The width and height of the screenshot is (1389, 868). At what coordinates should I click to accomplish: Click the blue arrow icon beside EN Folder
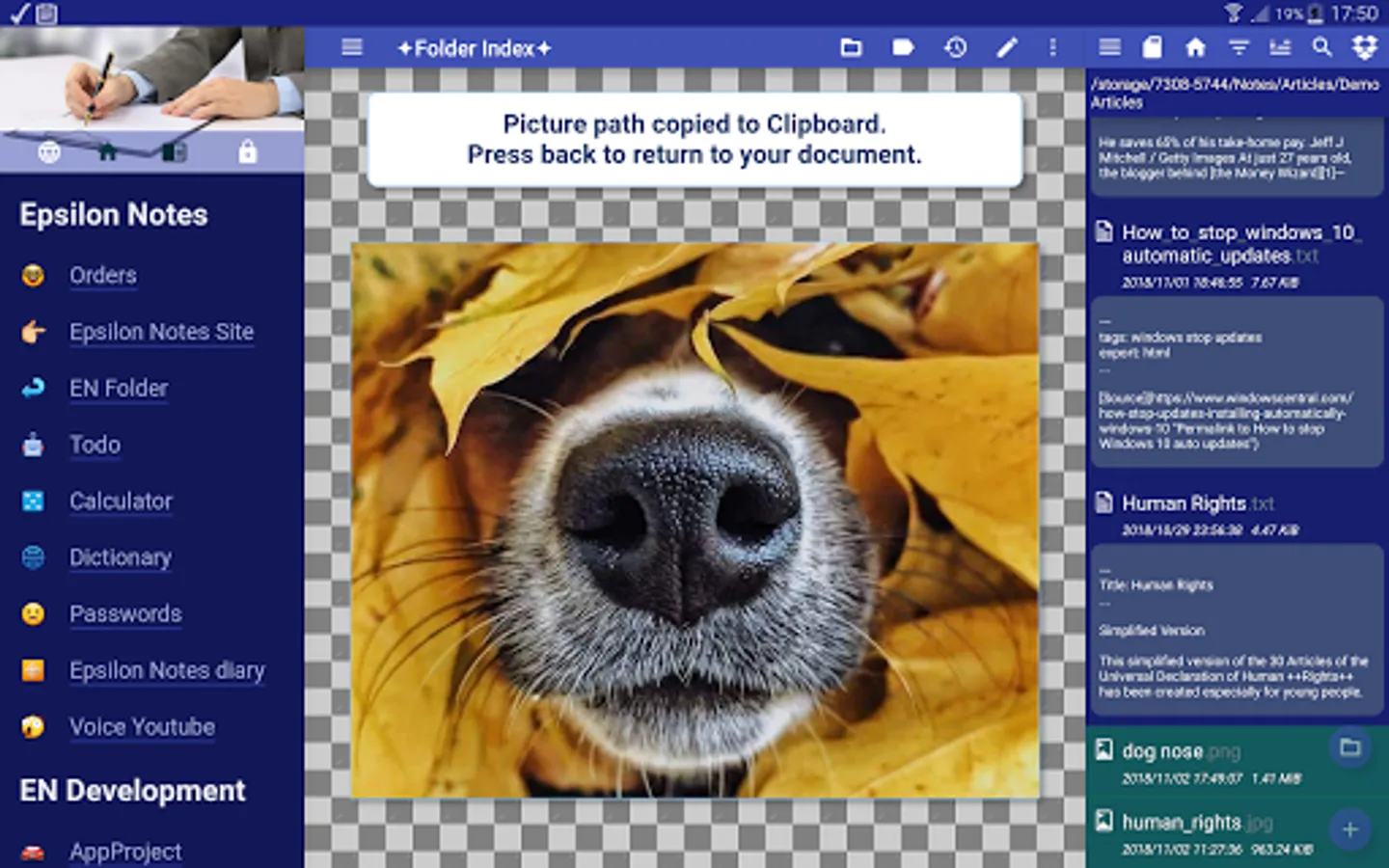tap(33, 389)
